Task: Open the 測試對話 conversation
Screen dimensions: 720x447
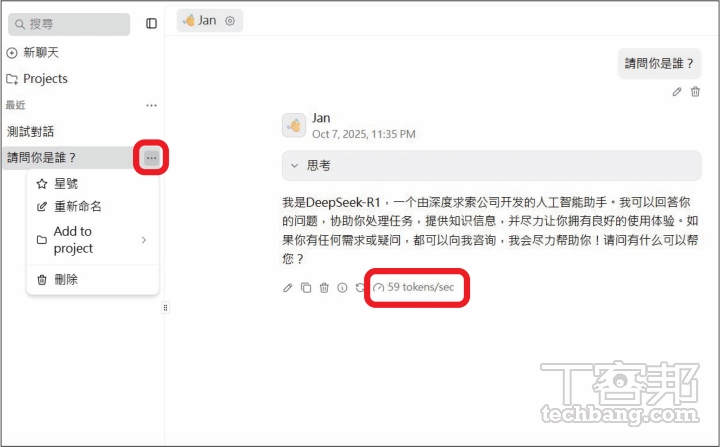Action: [x=30, y=132]
